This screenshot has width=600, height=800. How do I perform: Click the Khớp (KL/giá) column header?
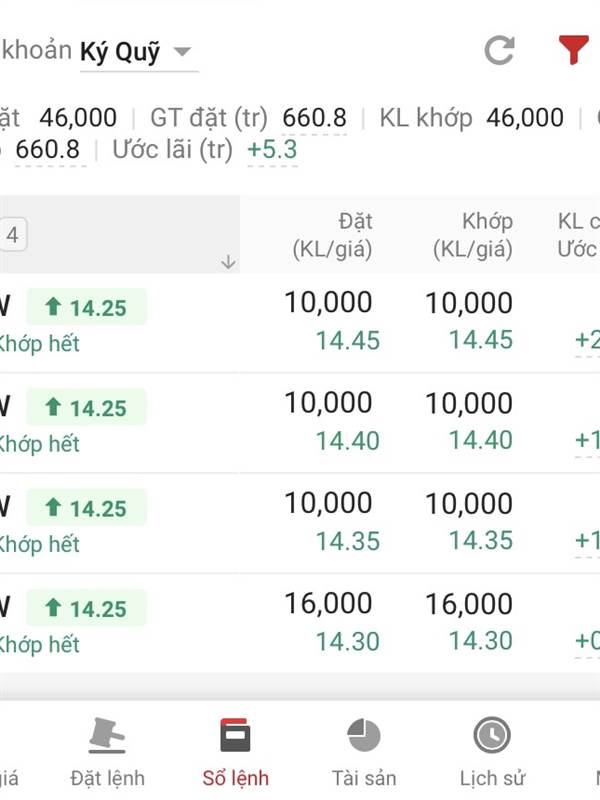point(473,235)
